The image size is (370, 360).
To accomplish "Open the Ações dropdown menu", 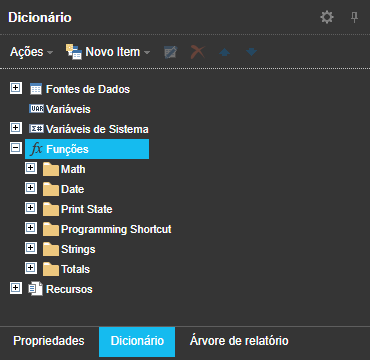I will (31, 52).
